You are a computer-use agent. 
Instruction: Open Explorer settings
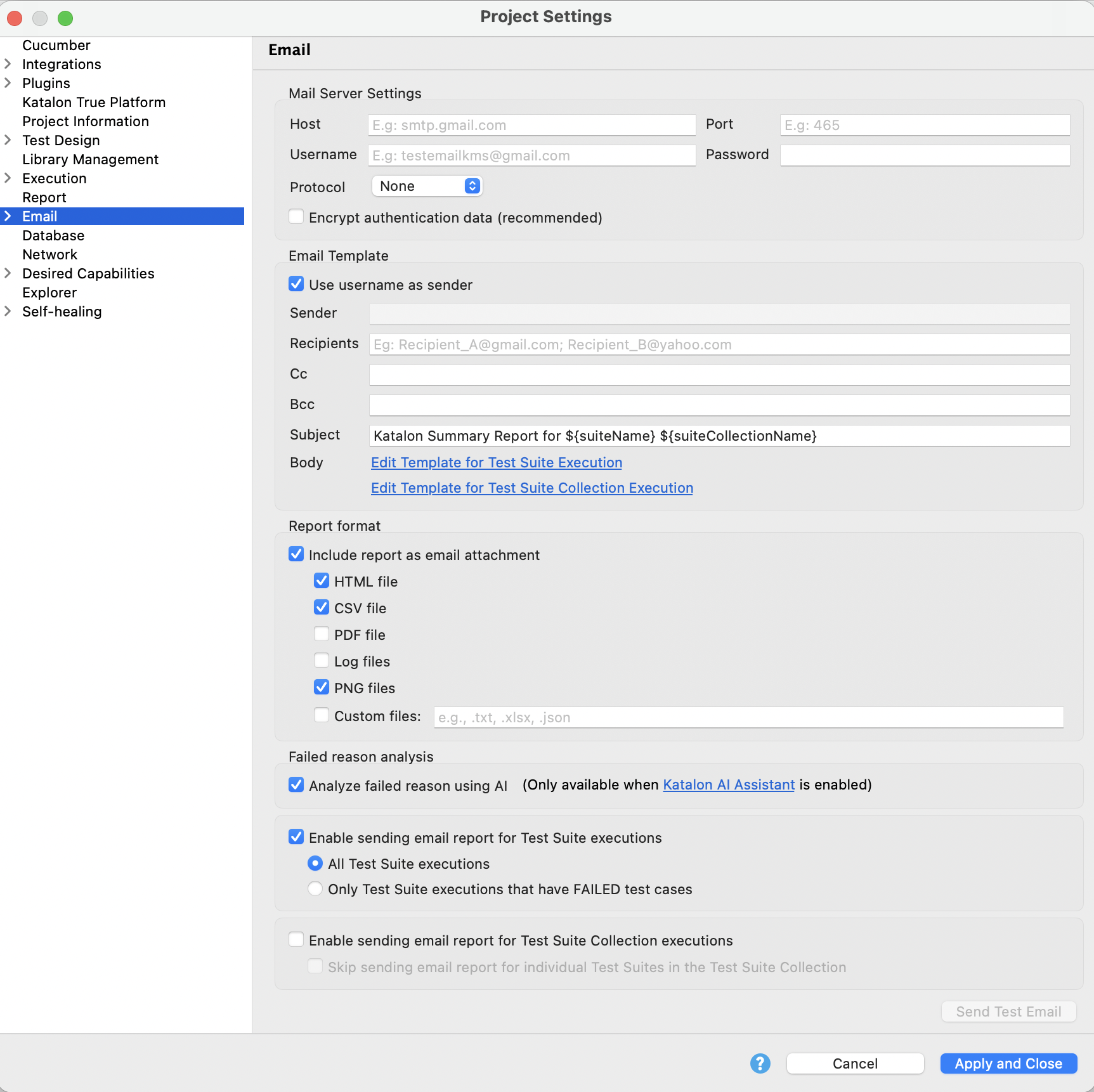coord(49,292)
